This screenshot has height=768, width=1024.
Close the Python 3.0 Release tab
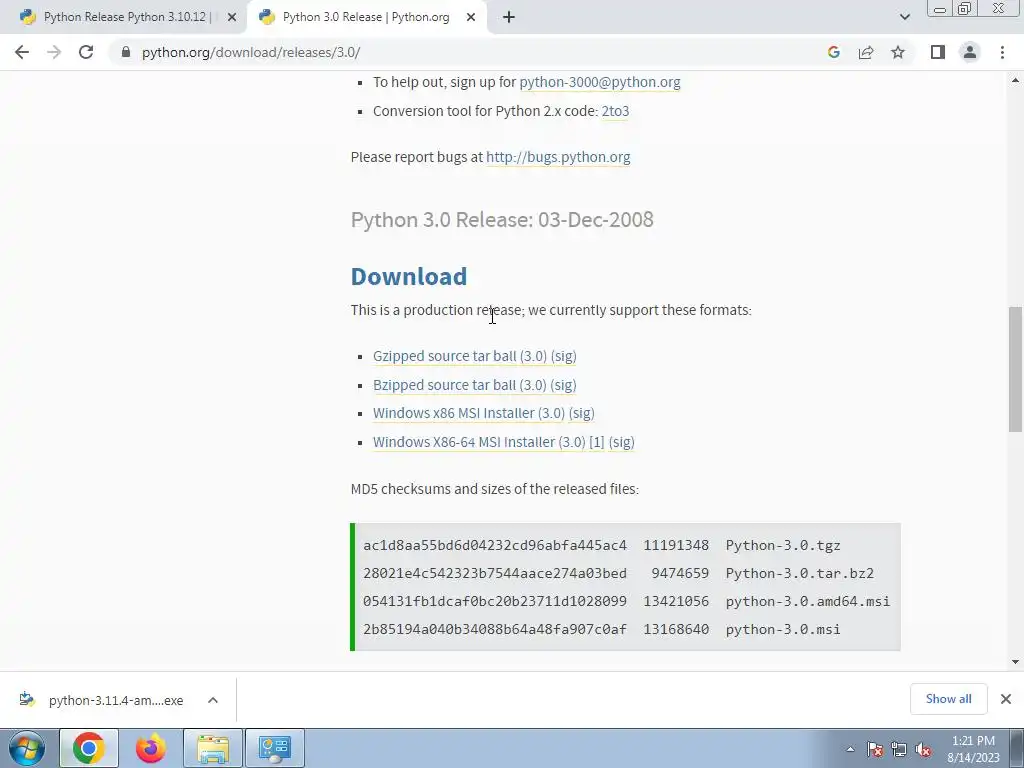(471, 18)
